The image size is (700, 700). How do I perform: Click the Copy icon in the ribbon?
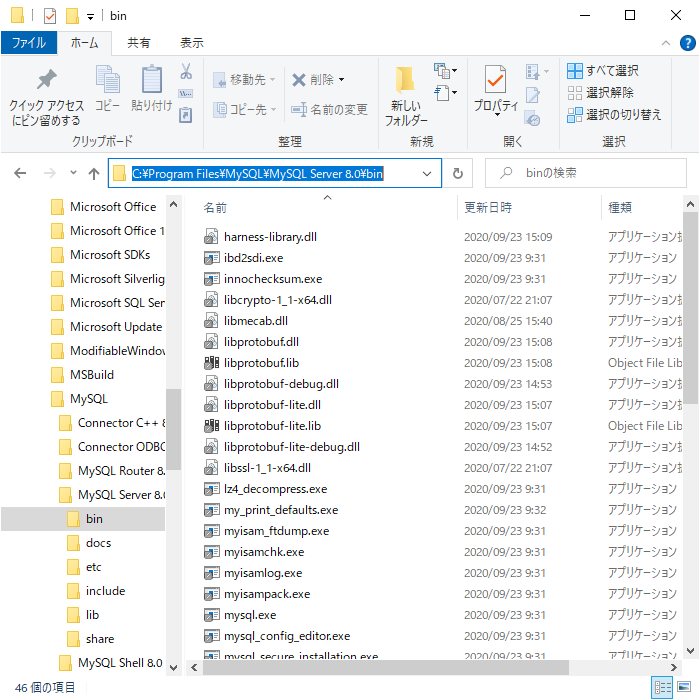coord(107,82)
